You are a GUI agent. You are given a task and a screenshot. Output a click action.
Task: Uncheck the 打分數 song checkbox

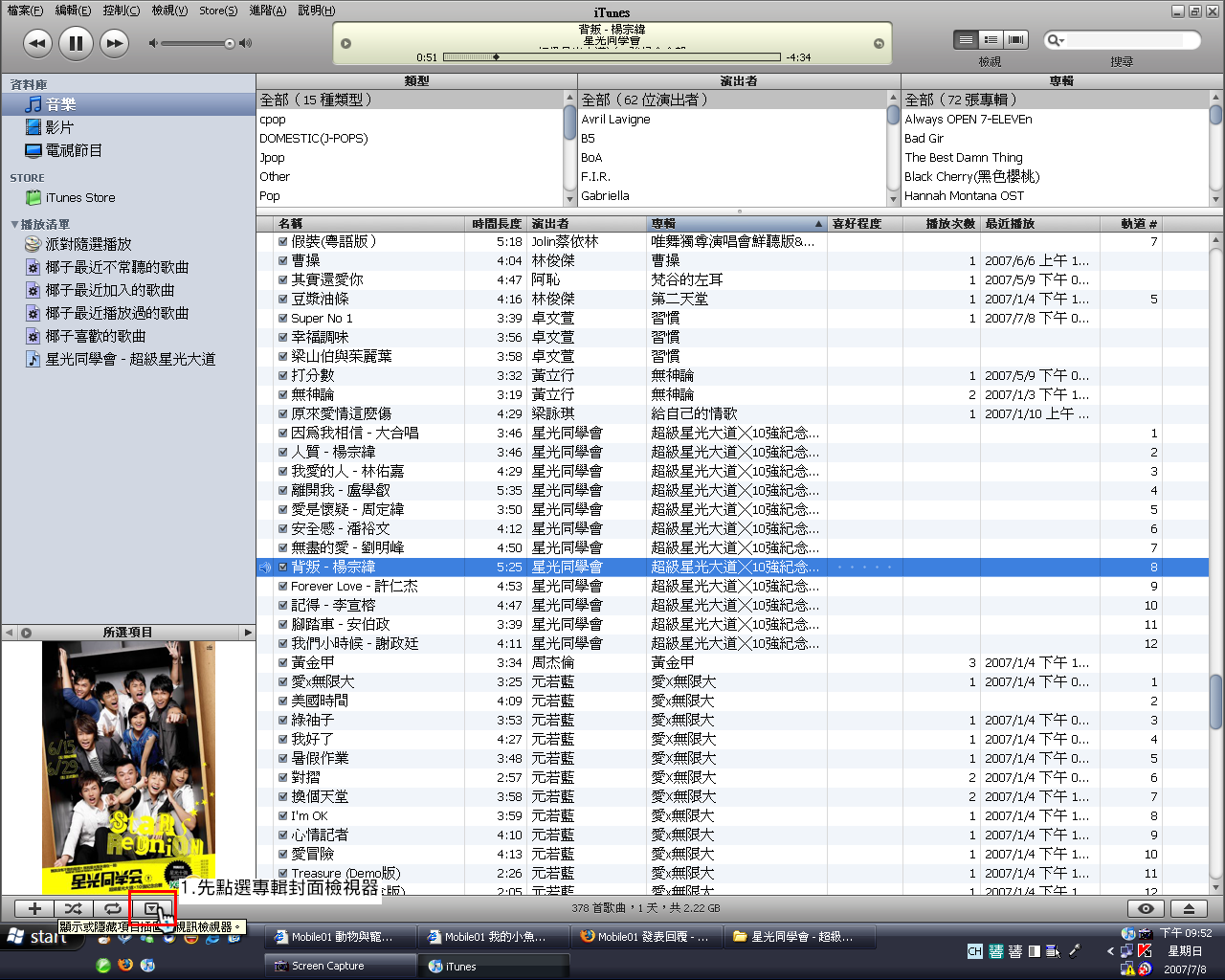tap(282, 375)
